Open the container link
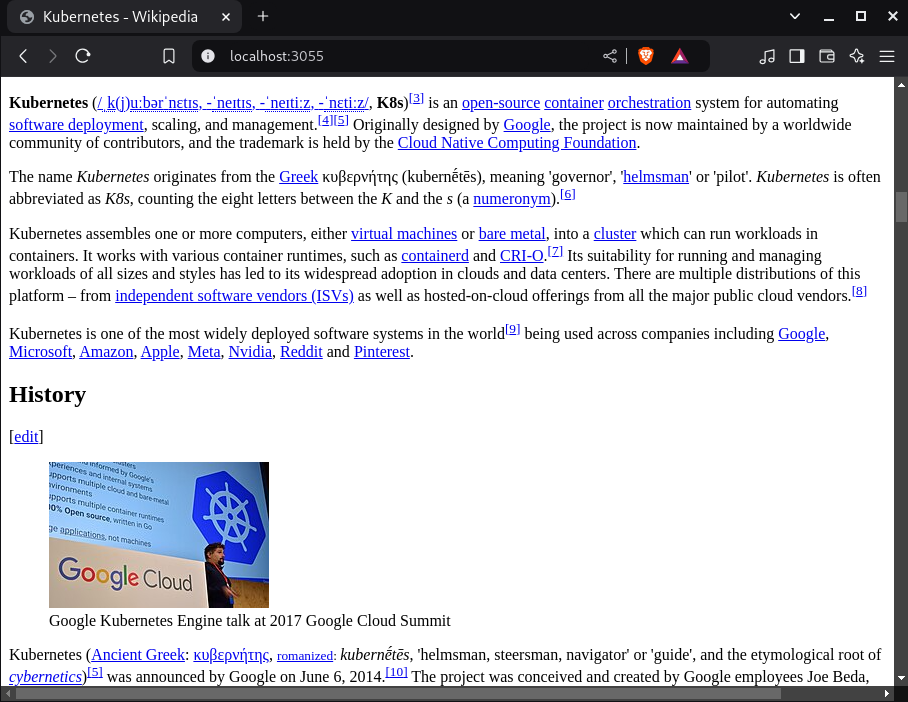Viewport: 908px width, 702px height. 574,103
